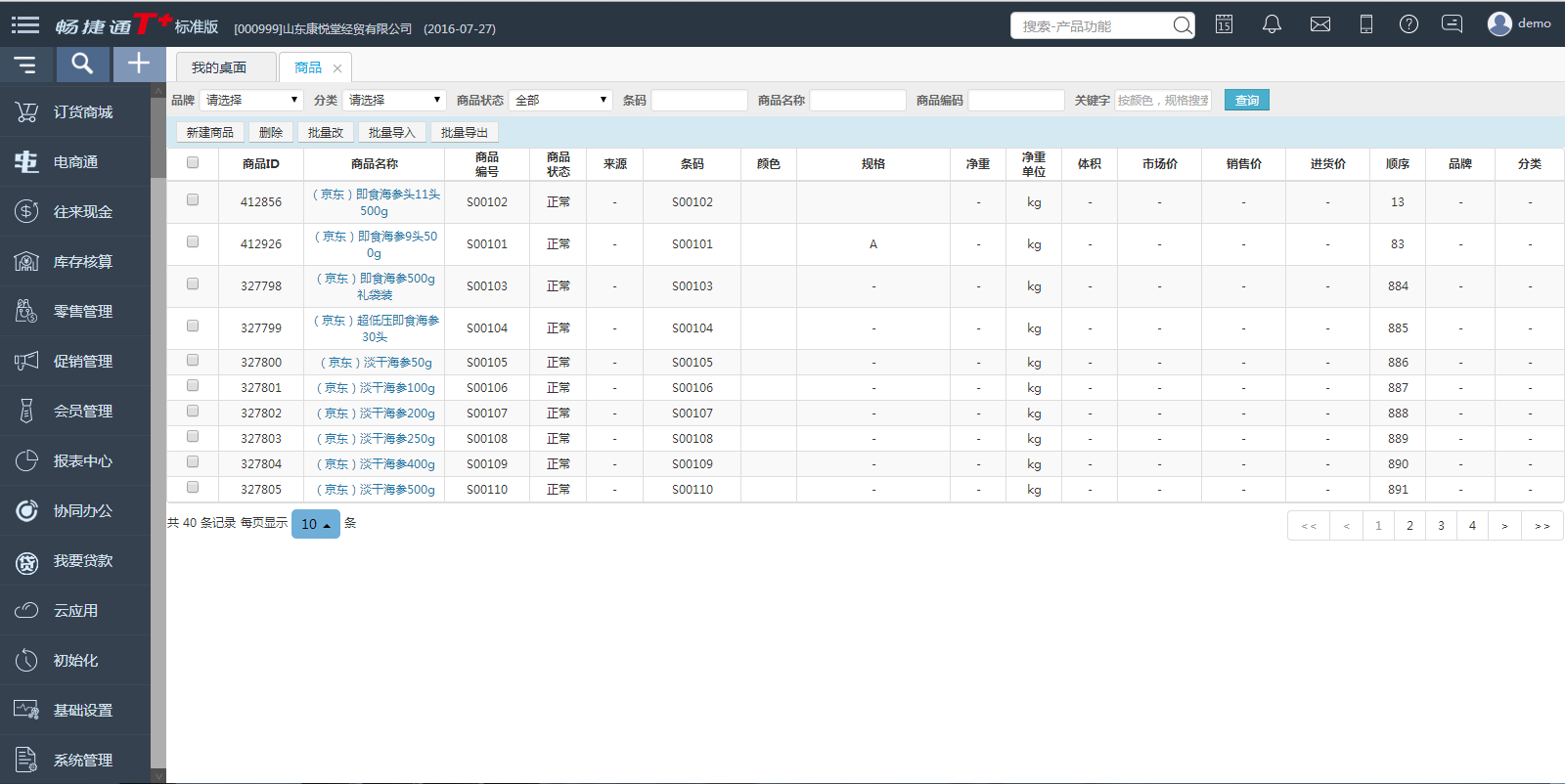Open the mail envelope icon

[x=1319, y=24]
